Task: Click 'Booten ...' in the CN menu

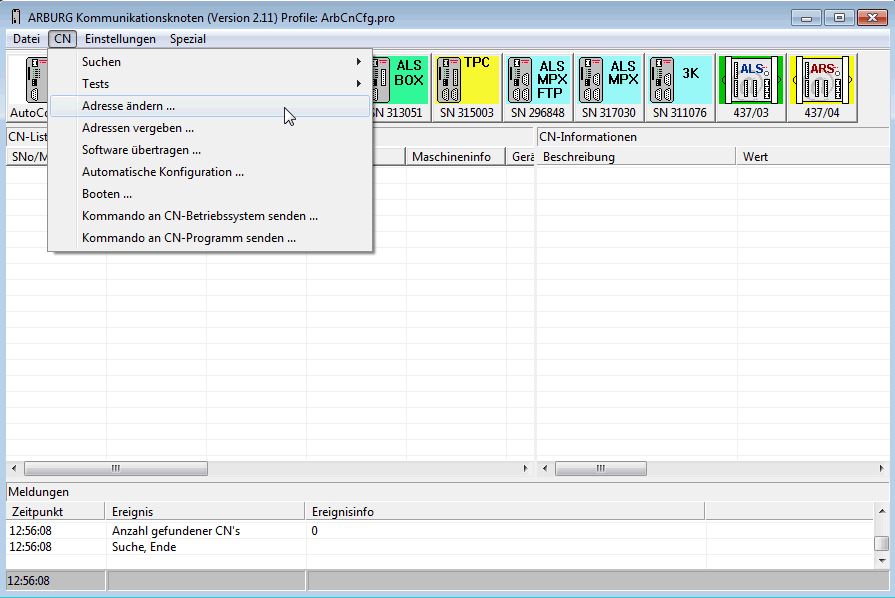Action: click(106, 194)
